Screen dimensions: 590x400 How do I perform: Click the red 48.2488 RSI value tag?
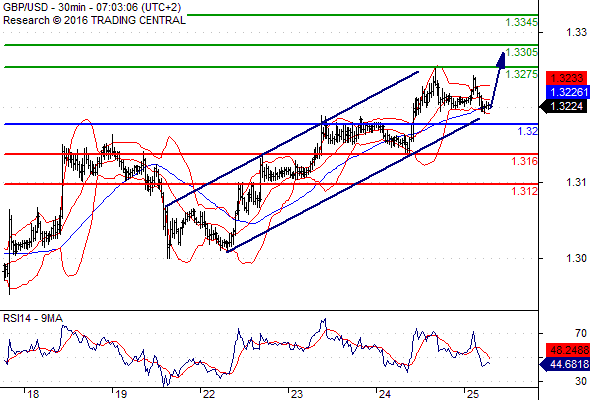[x=568, y=350]
